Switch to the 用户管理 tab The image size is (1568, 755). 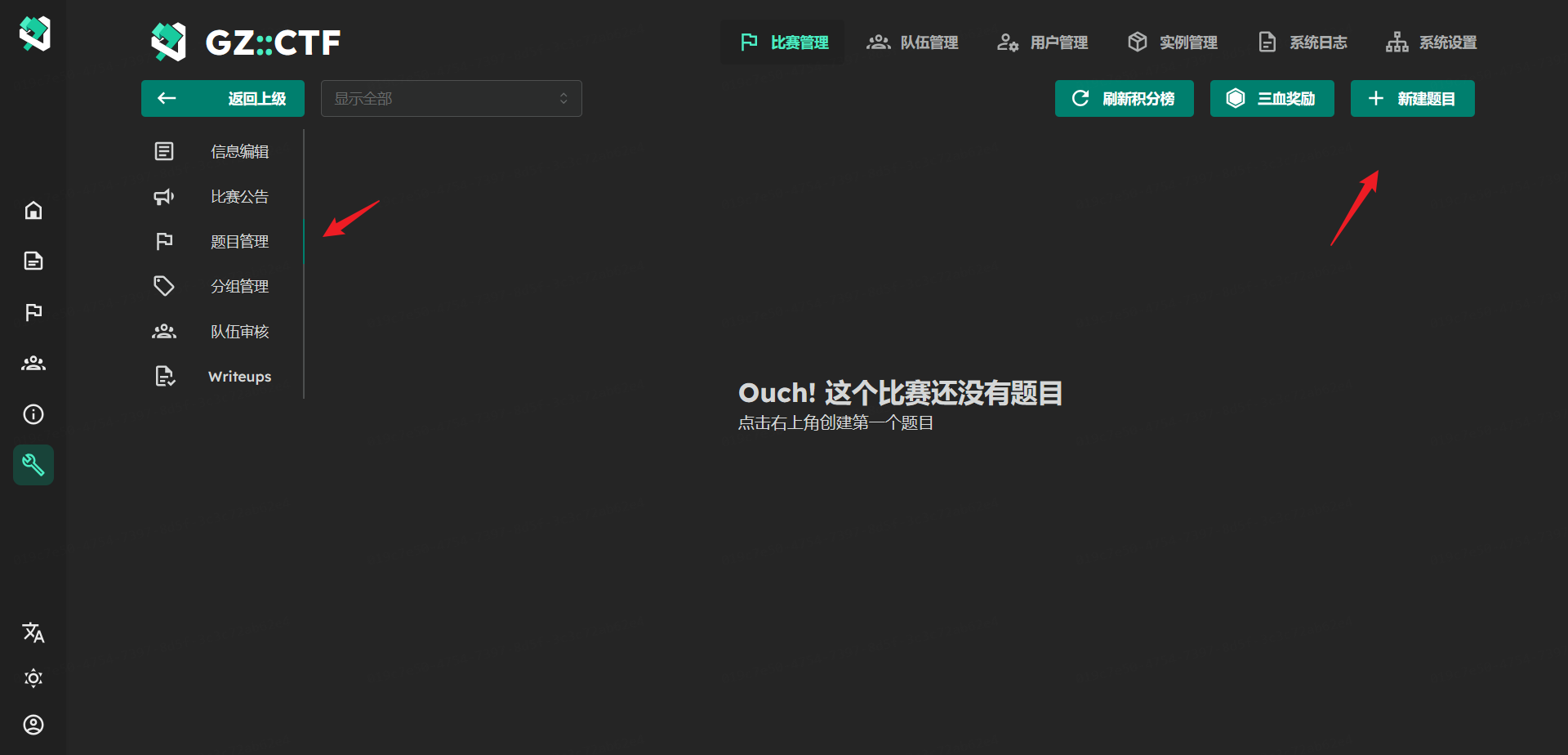coord(1042,42)
